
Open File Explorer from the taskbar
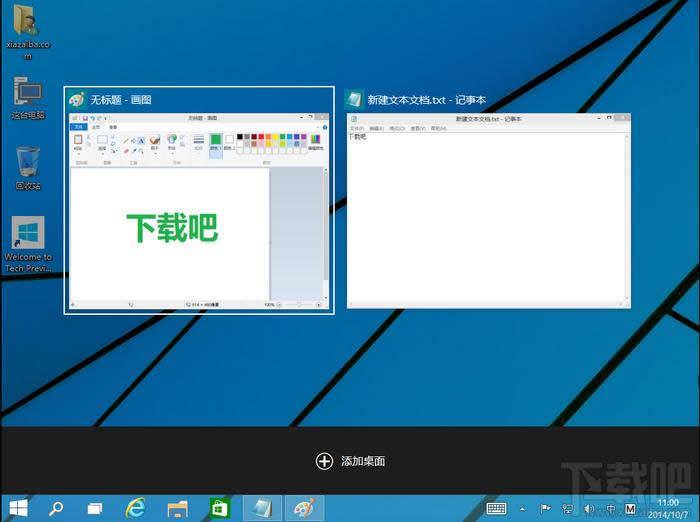pyautogui.click(x=177, y=508)
